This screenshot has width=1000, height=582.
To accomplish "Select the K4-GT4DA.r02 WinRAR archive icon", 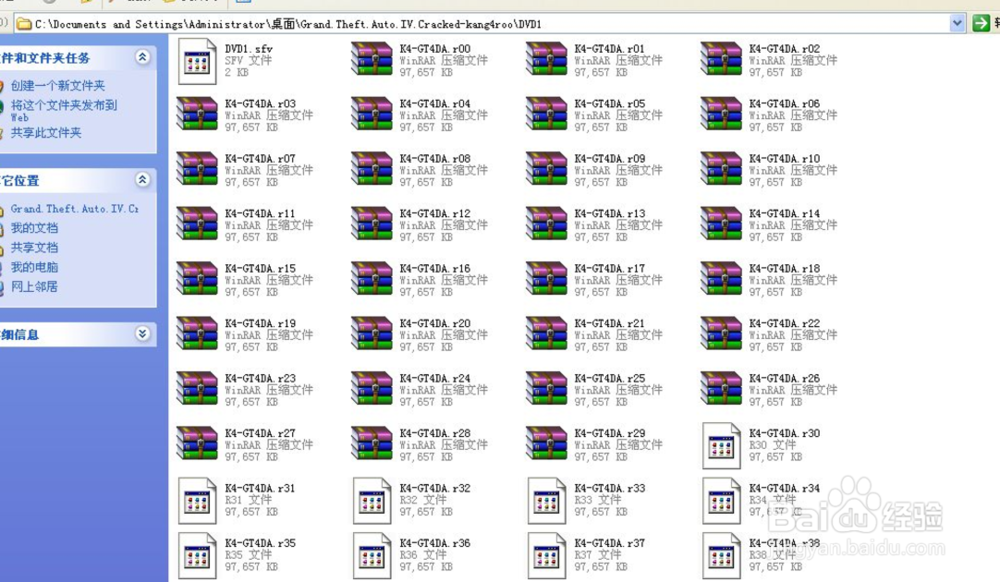I will (721, 59).
